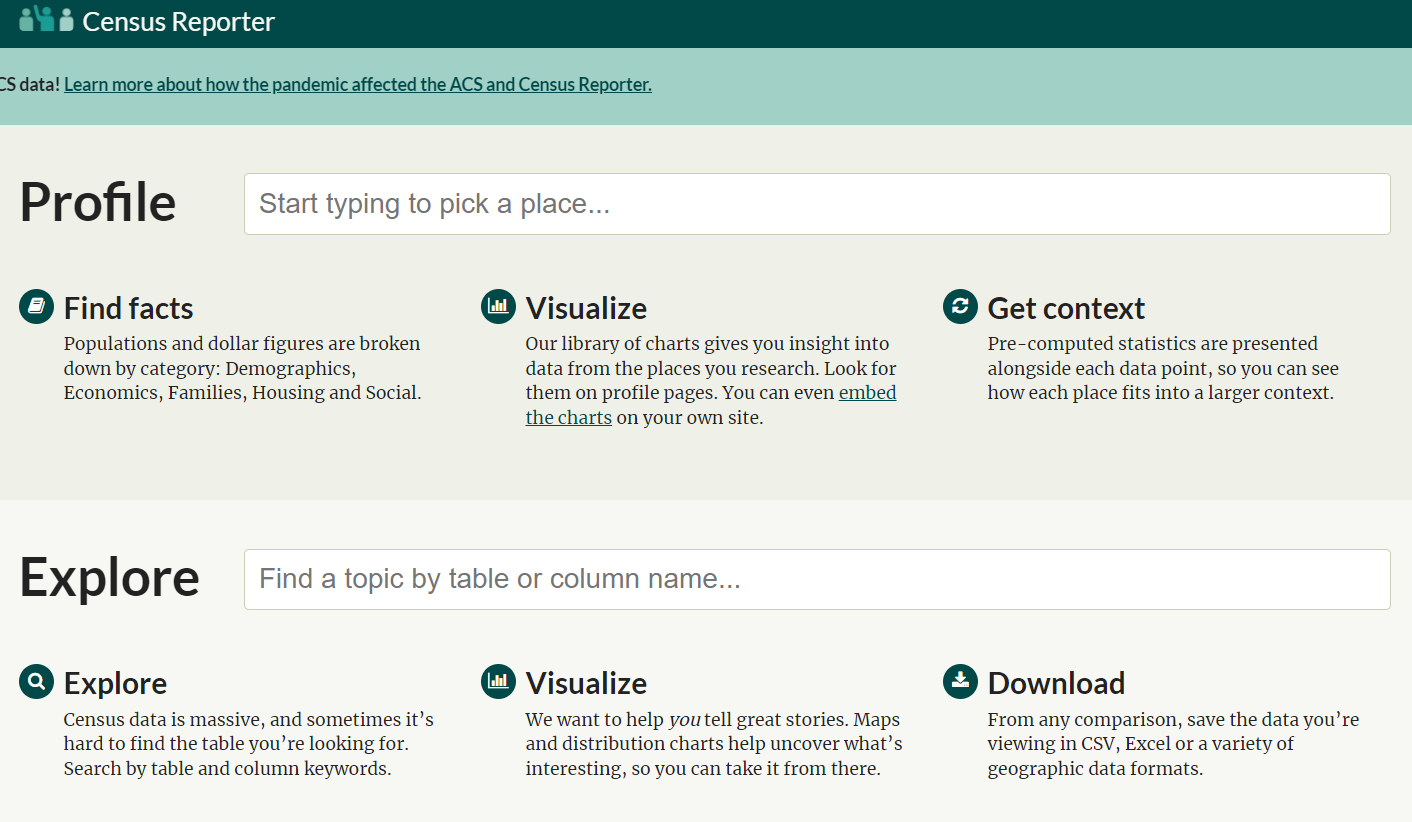Click text 'Census data is massive'

[x=160, y=720]
